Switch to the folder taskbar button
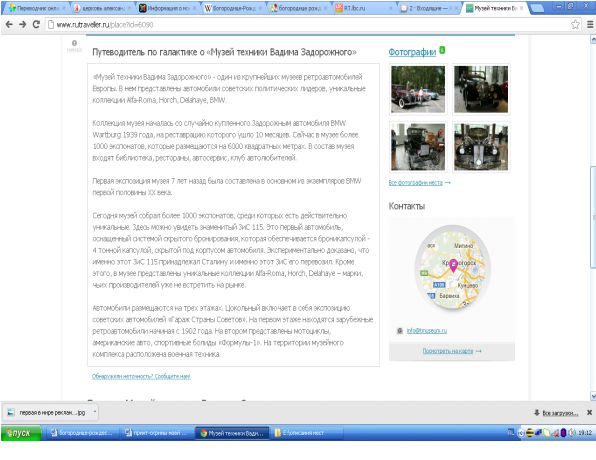Screen dimensions: 596x460 307,433
